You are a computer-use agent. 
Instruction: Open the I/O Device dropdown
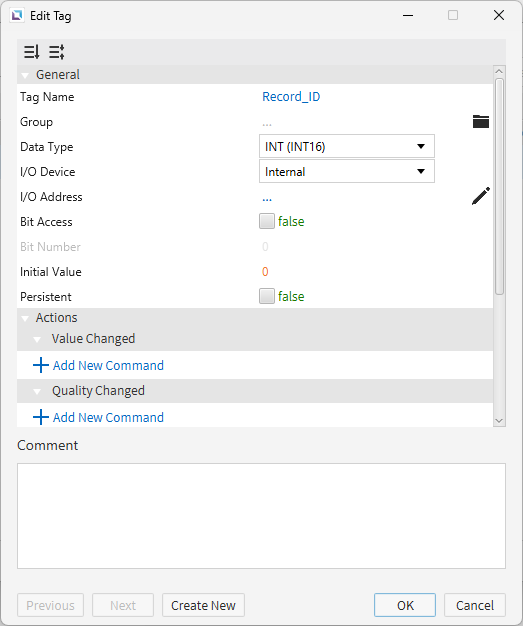coord(347,172)
